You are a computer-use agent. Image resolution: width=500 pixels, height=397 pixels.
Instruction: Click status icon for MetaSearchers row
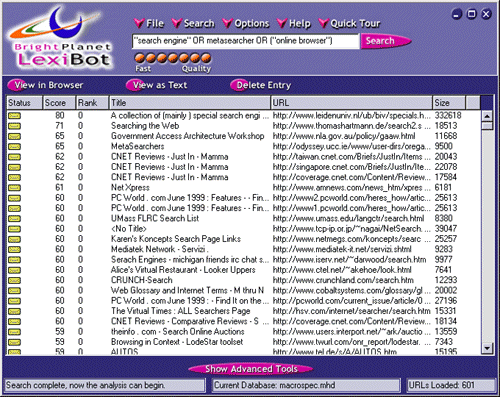click(14, 147)
